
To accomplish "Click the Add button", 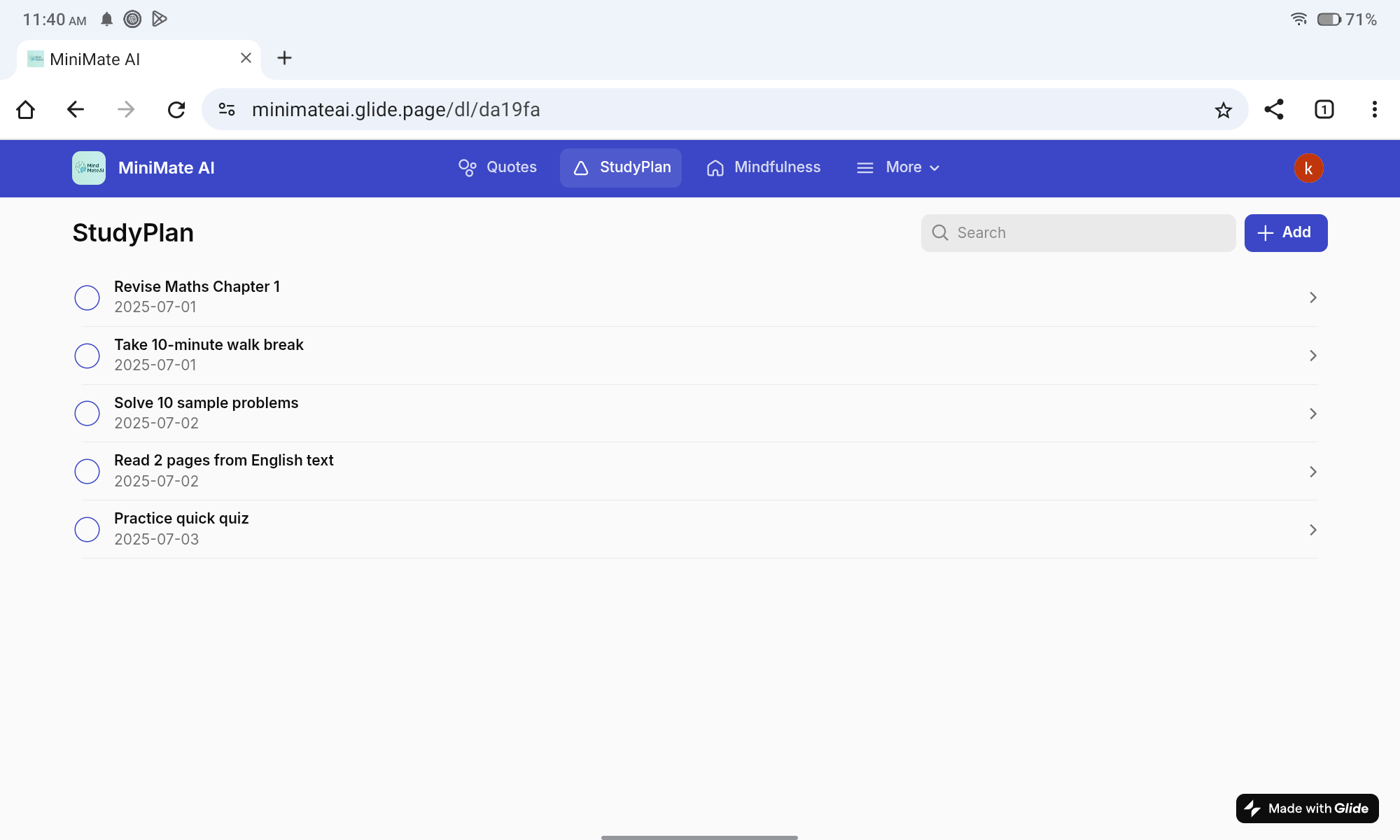I will click(x=1285, y=233).
